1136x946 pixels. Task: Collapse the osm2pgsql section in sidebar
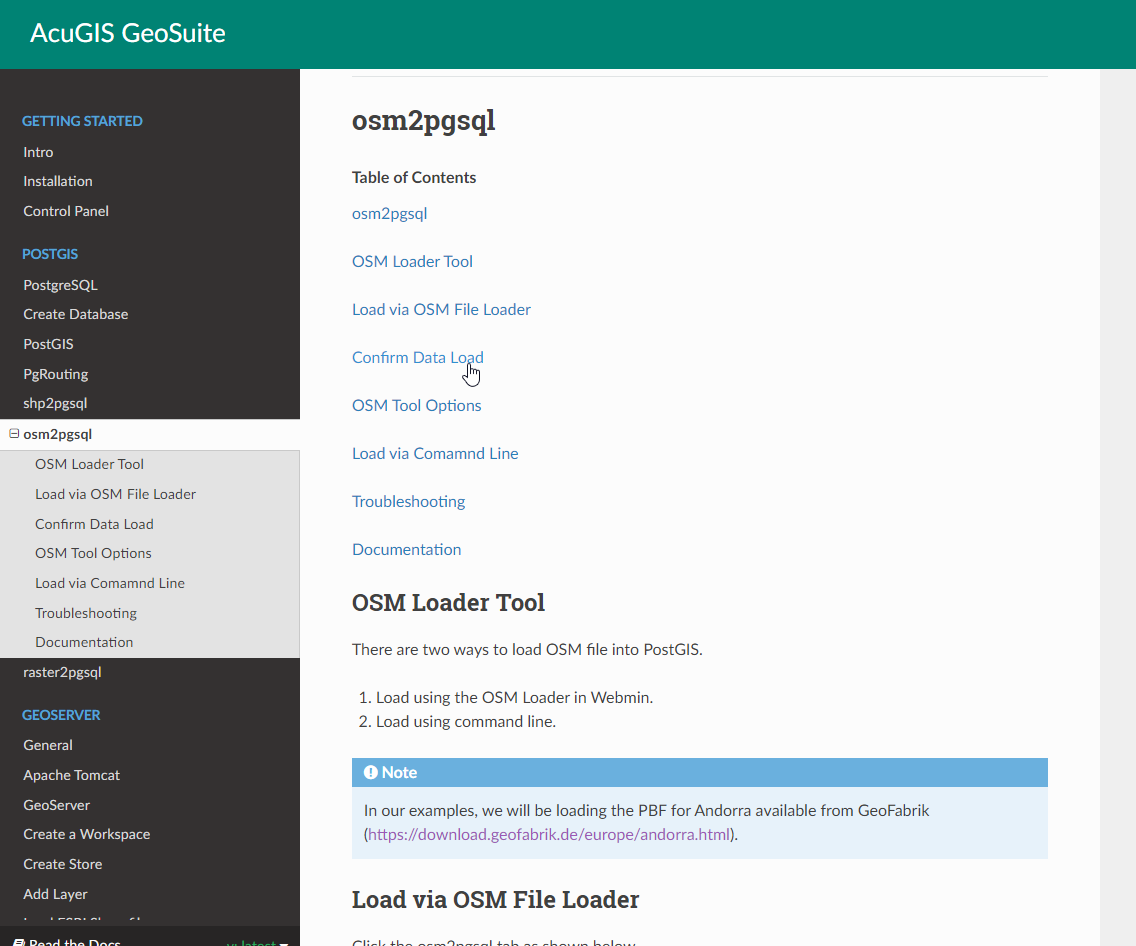[14, 434]
